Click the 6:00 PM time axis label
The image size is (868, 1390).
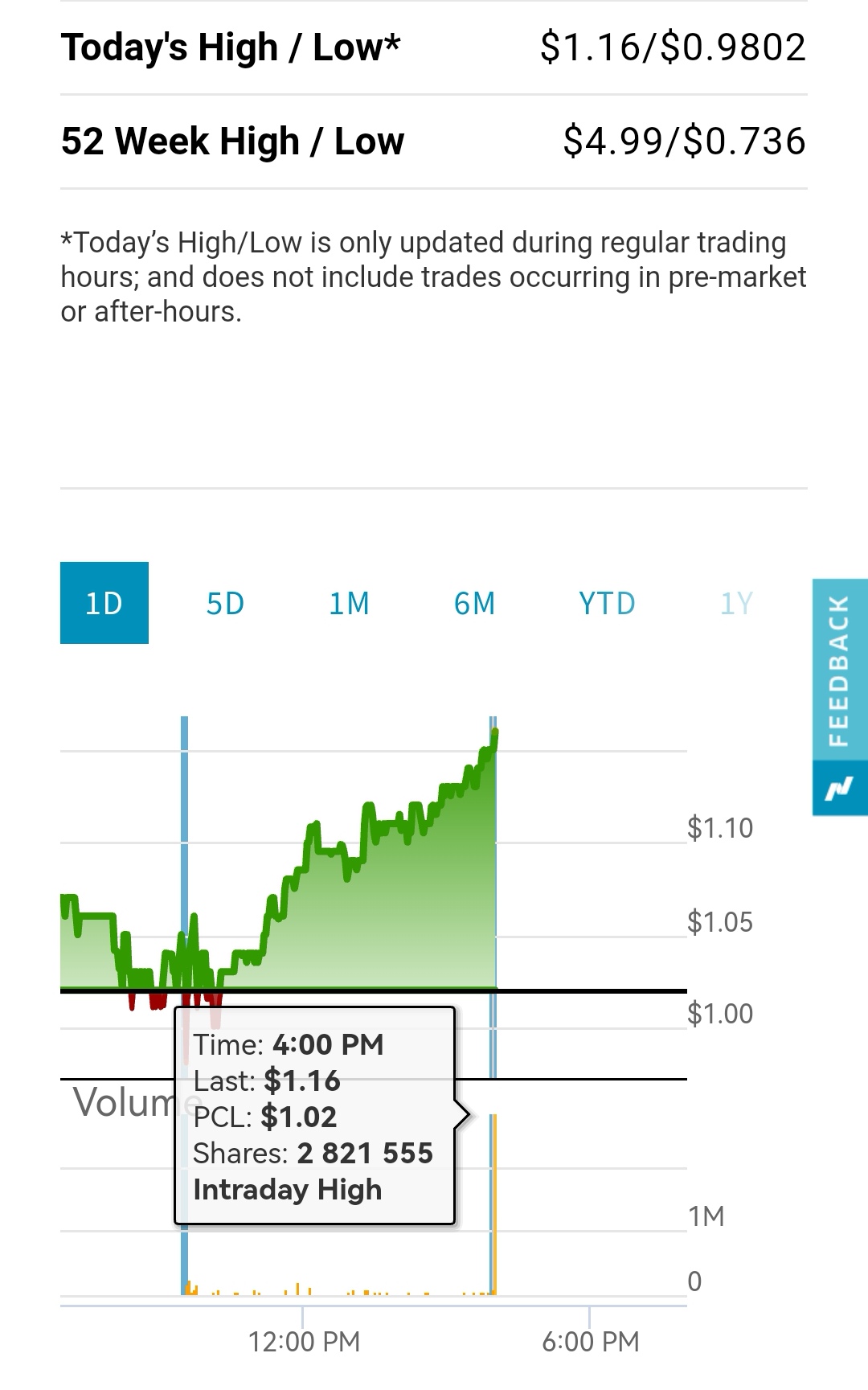tap(590, 1341)
